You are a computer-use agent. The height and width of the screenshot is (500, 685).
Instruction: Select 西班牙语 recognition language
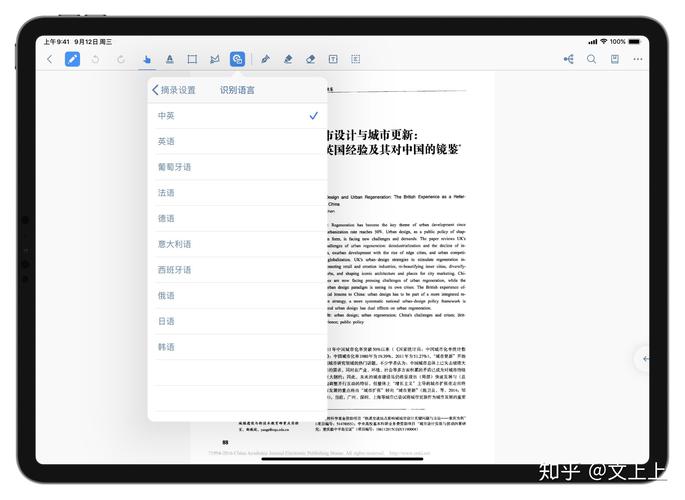click(x=238, y=270)
